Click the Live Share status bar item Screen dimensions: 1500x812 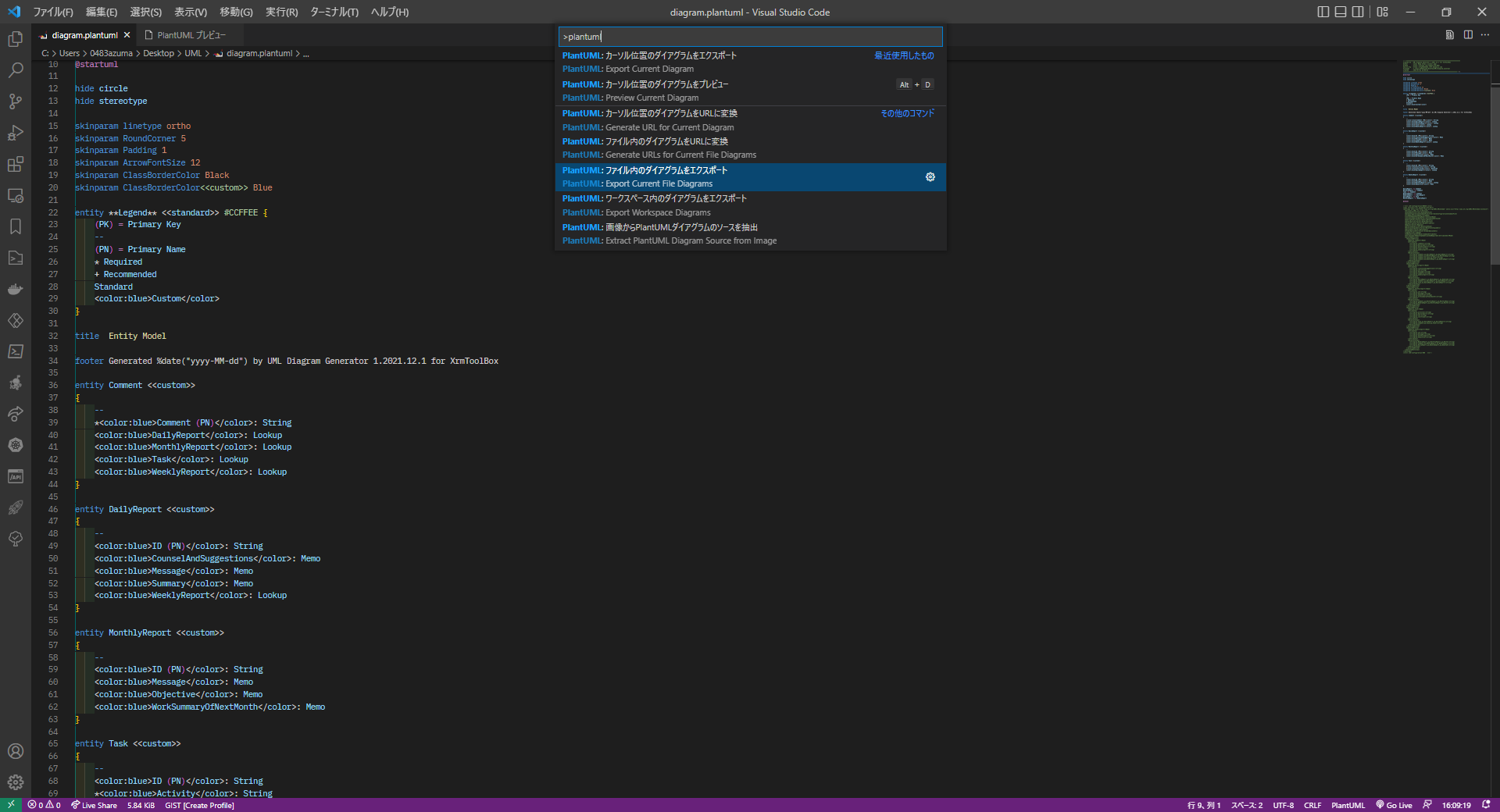(94, 805)
